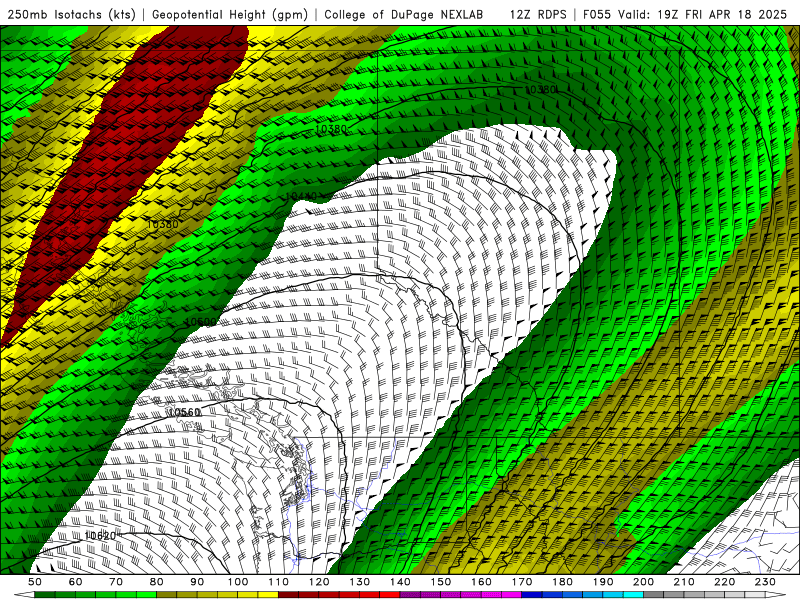Click the '80' value on the color scale
Screen dimensions: 800x600
coord(157,582)
